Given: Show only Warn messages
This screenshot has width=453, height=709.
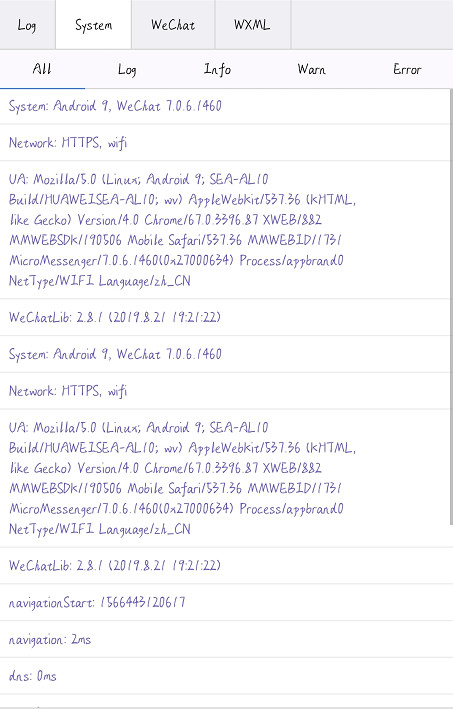Looking at the screenshot, I should [x=311, y=69].
